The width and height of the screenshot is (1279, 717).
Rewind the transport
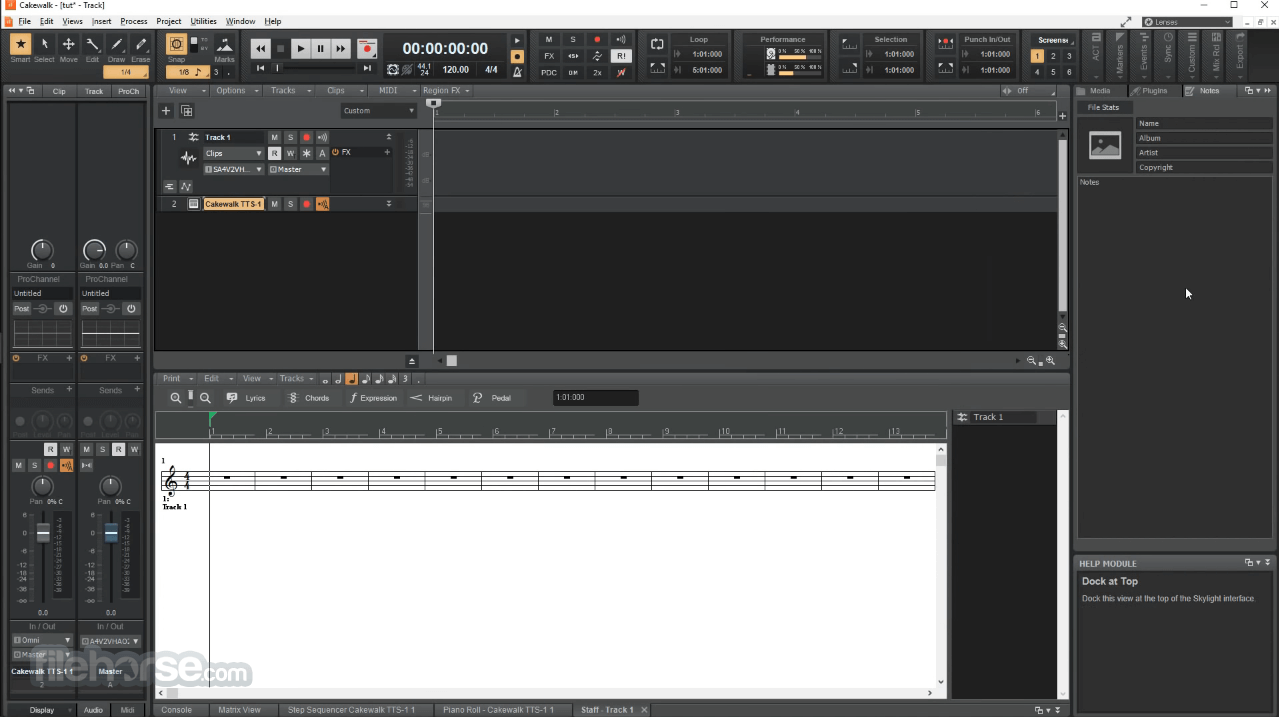tap(260, 48)
